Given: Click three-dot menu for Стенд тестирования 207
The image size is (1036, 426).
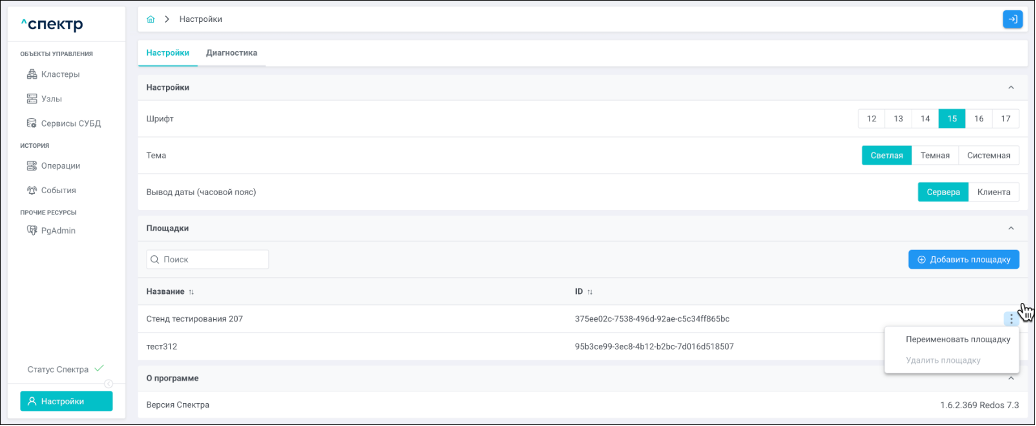Looking at the screenshot, I should click(x=1011, y=319).
